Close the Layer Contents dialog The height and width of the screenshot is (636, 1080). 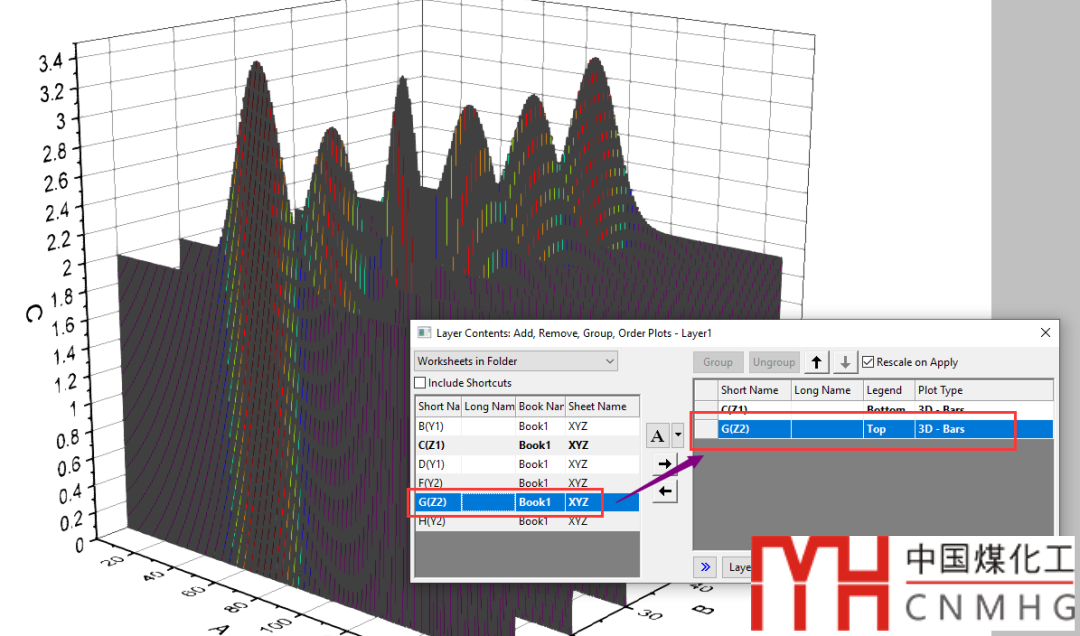click(1046, 333)
